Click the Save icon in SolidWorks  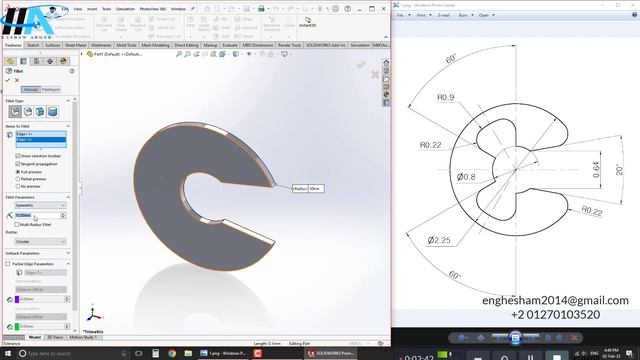[247, 9]
